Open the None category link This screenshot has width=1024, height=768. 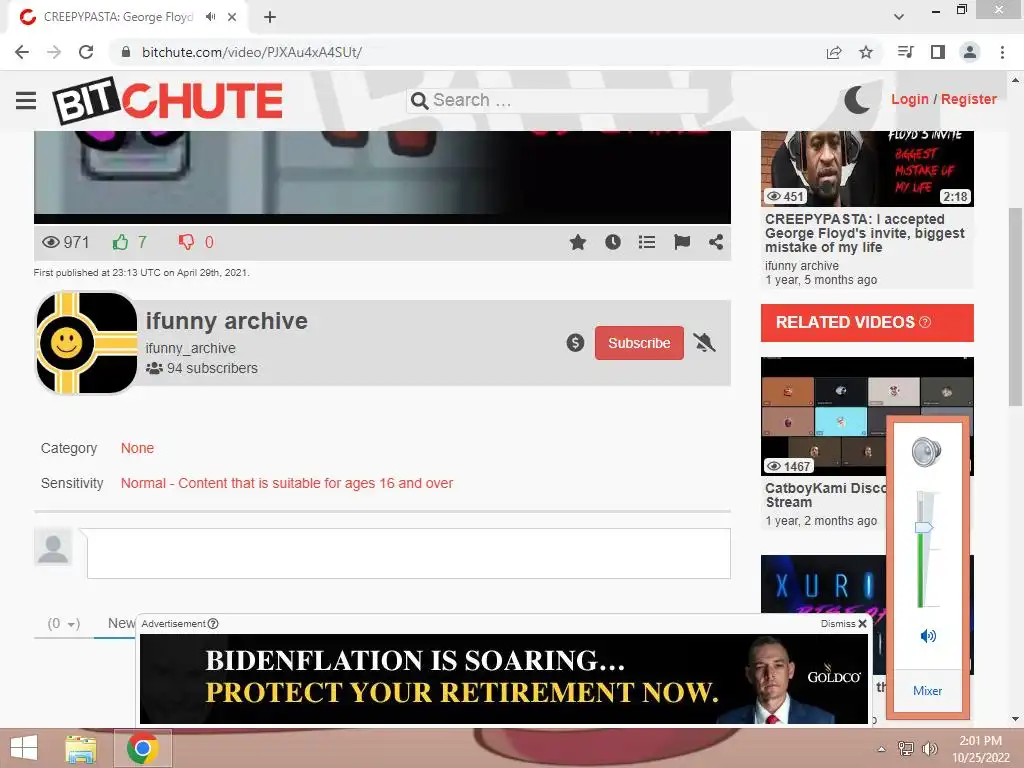[x=137, y=448]
